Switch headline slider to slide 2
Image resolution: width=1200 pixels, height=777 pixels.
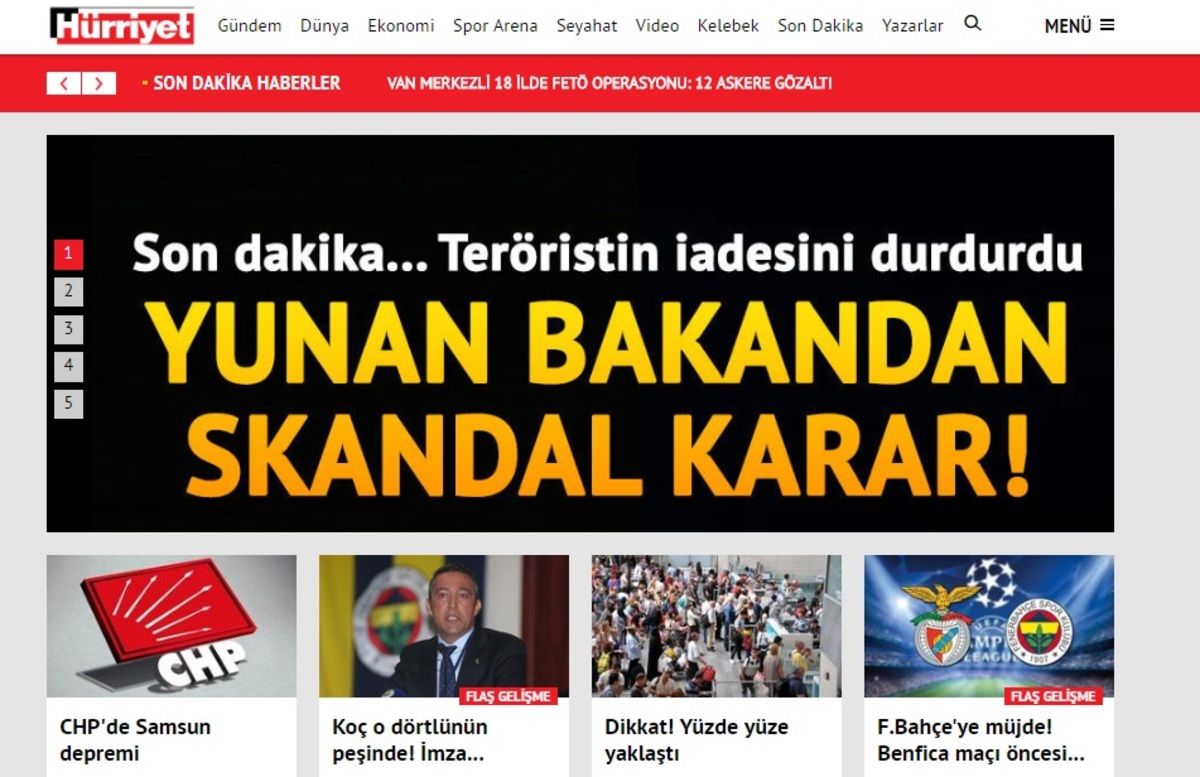tap(68, 291)
